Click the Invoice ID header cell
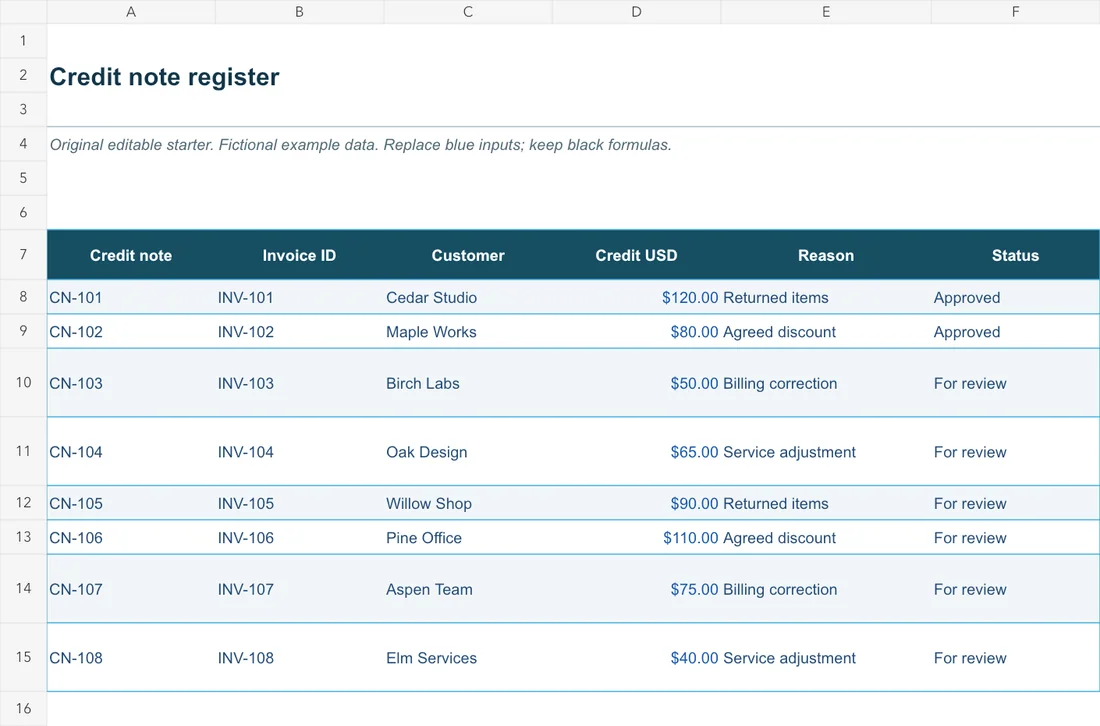 click(x=300, y=255)
